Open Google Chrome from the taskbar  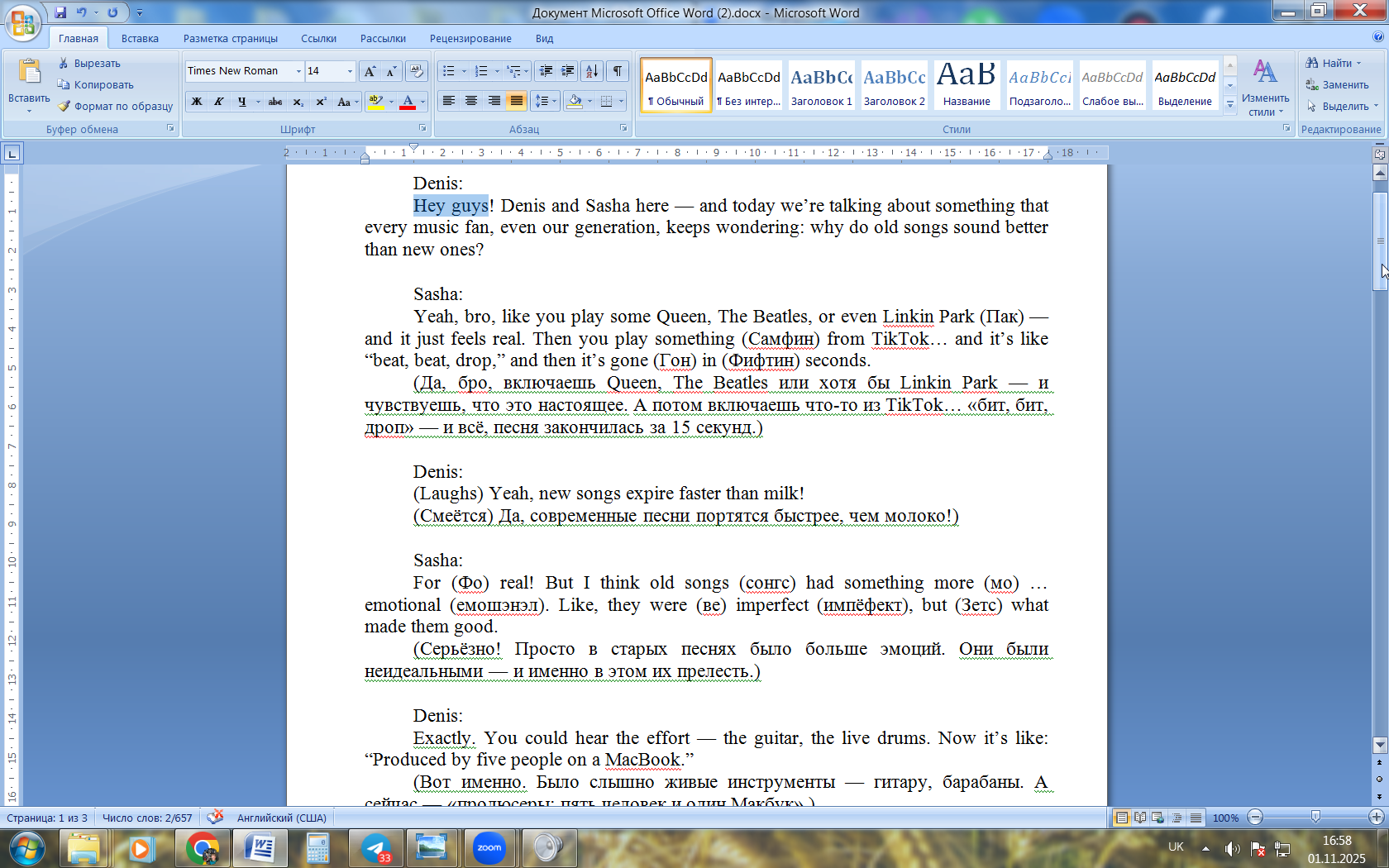203,848
